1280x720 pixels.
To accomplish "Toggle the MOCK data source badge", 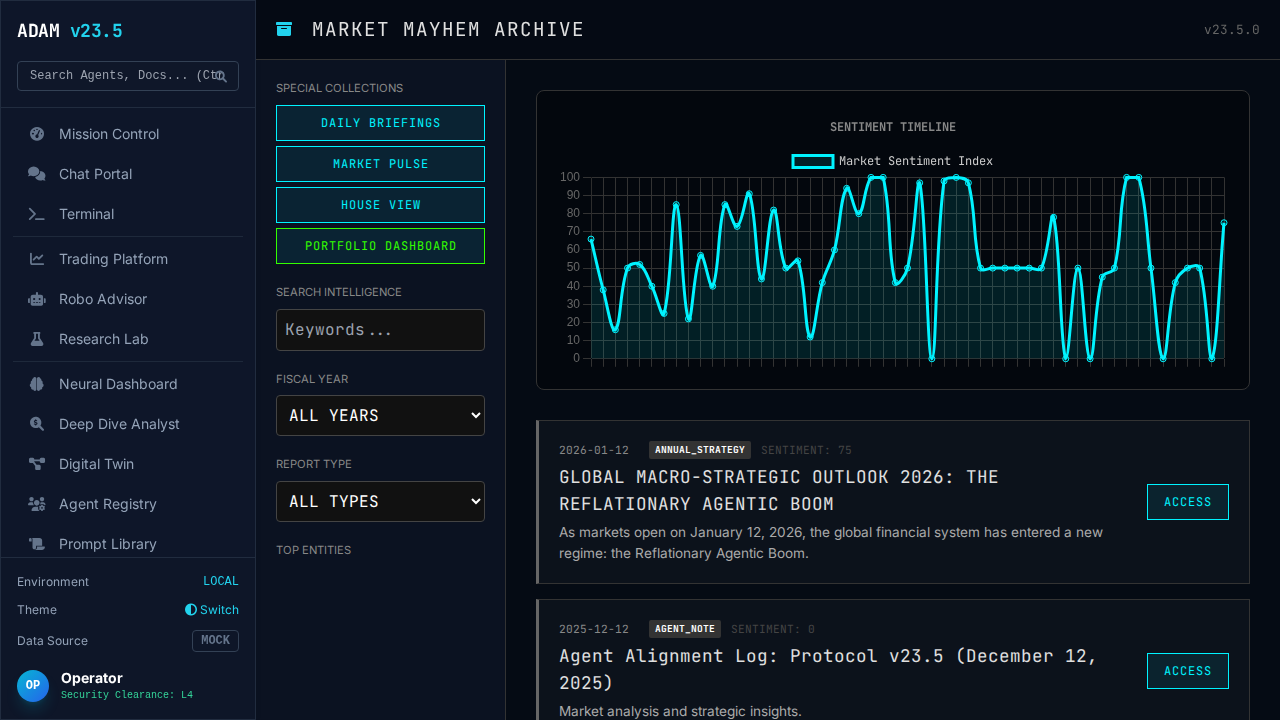I will (215, 641).
